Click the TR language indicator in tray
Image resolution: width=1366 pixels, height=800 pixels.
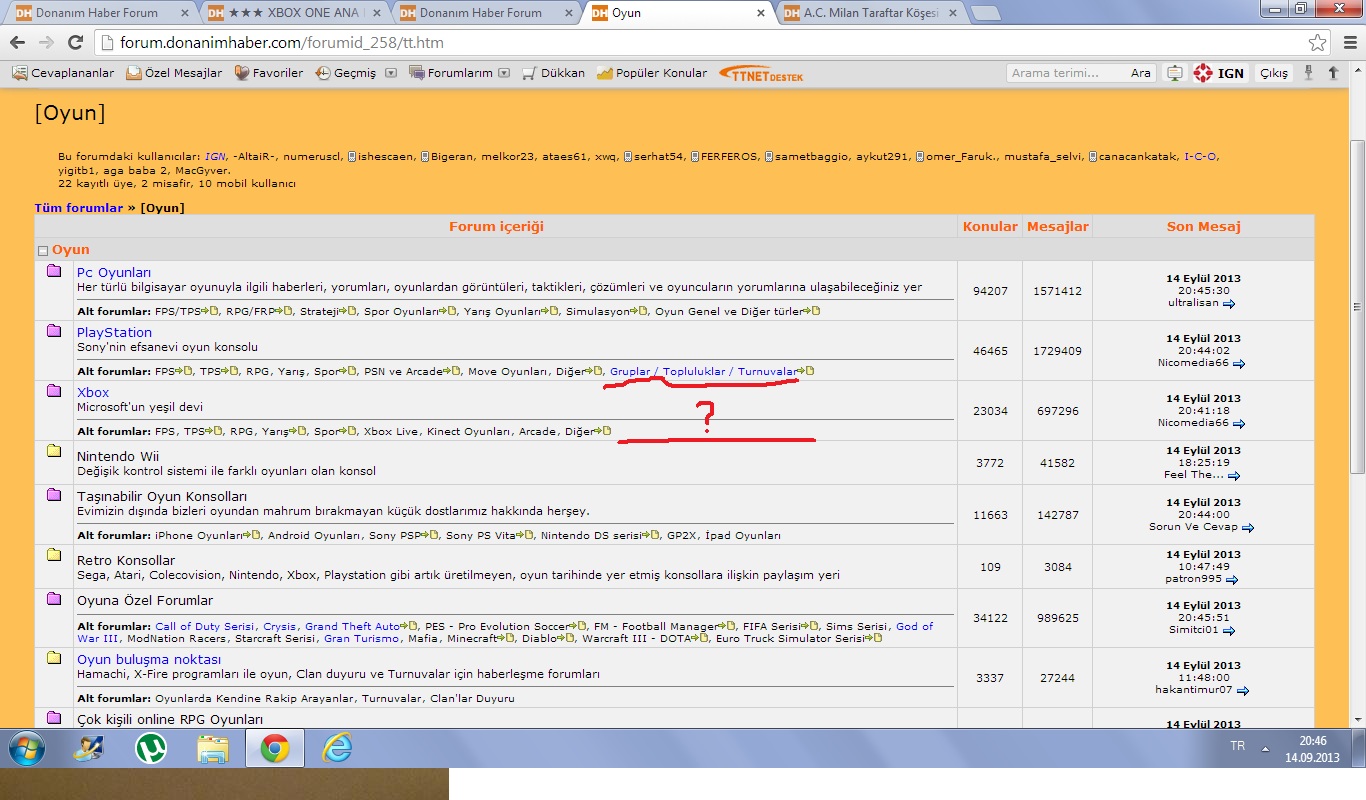[x=1237, y=747]
